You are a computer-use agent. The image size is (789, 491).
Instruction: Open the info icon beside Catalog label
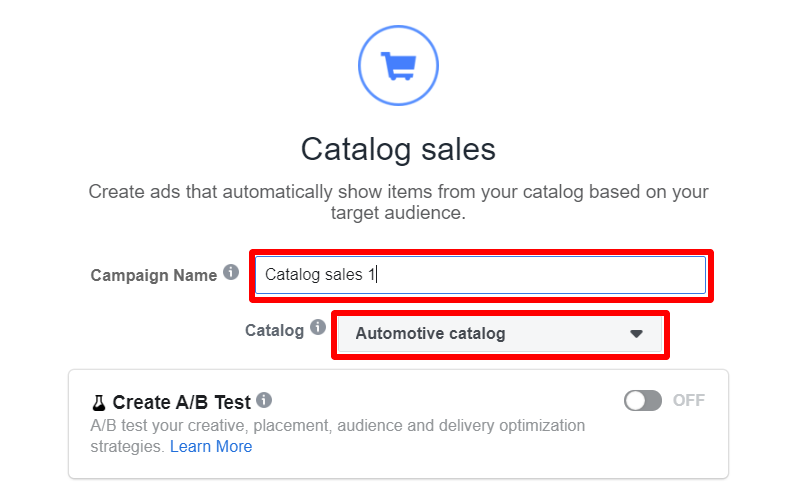point(318,327)
